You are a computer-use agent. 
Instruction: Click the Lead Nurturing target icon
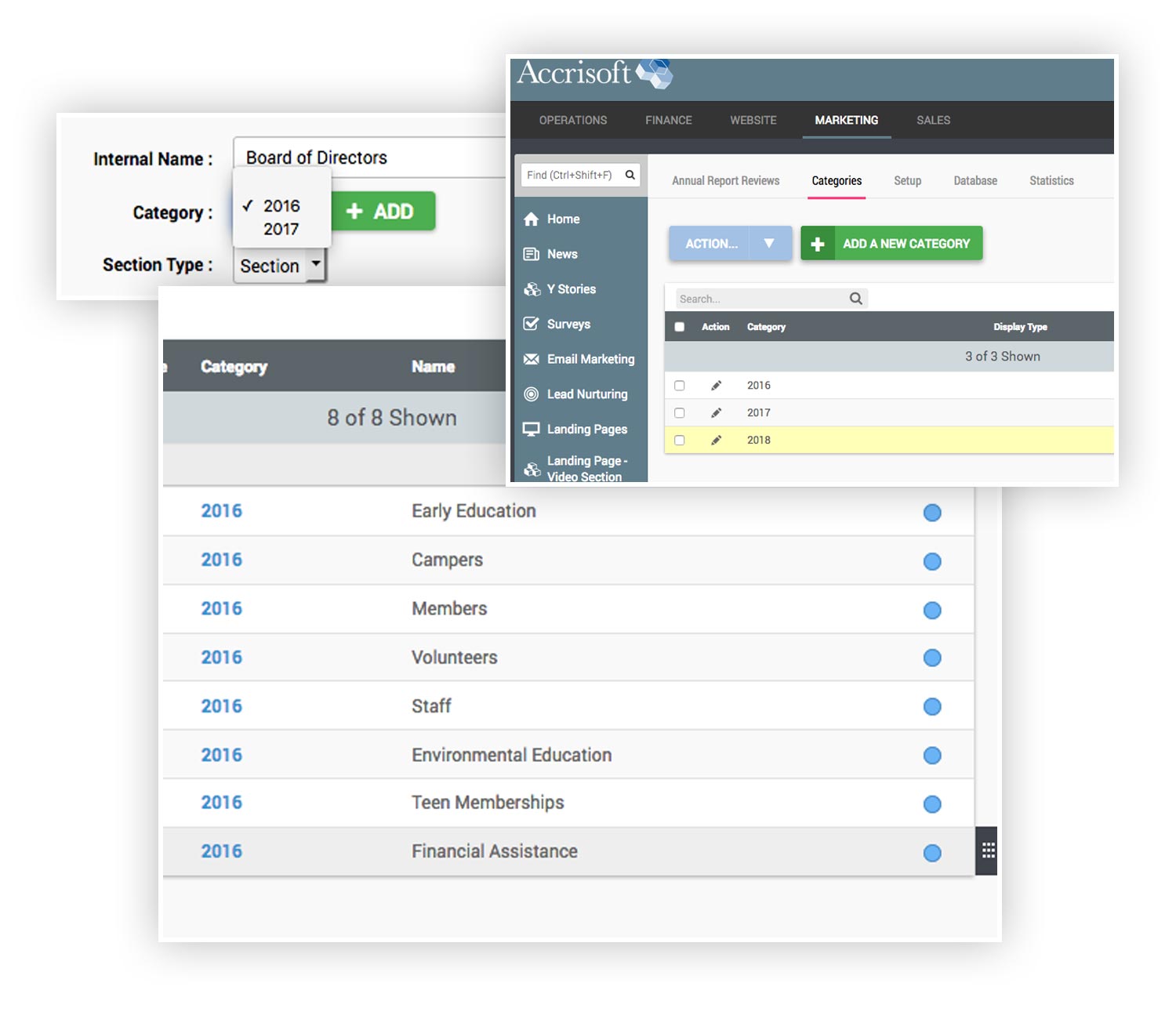(x=531, y=394)
